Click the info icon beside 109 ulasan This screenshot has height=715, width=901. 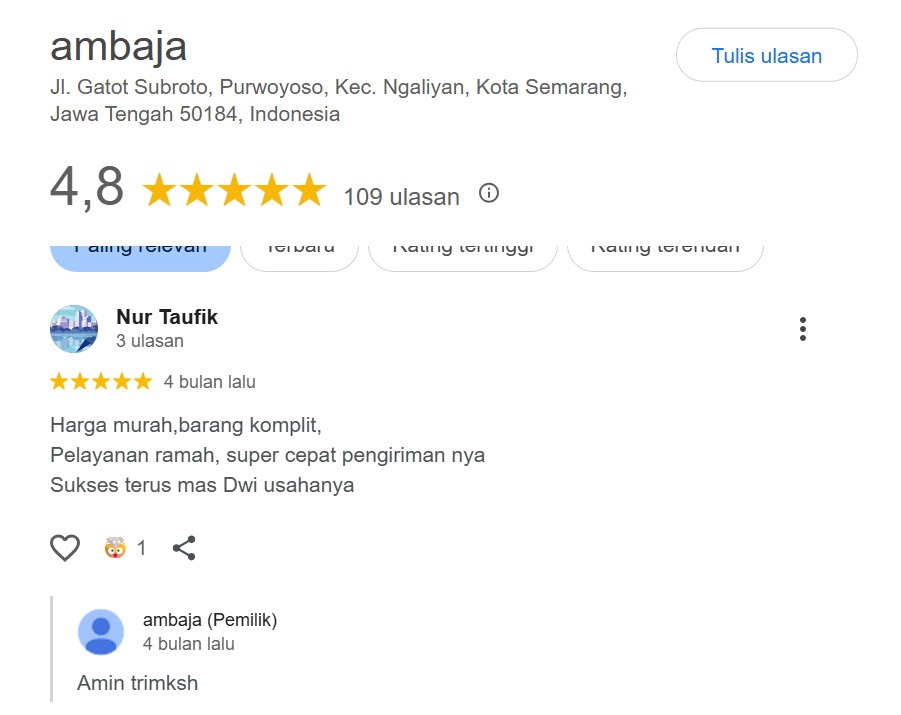click(488, 194)
